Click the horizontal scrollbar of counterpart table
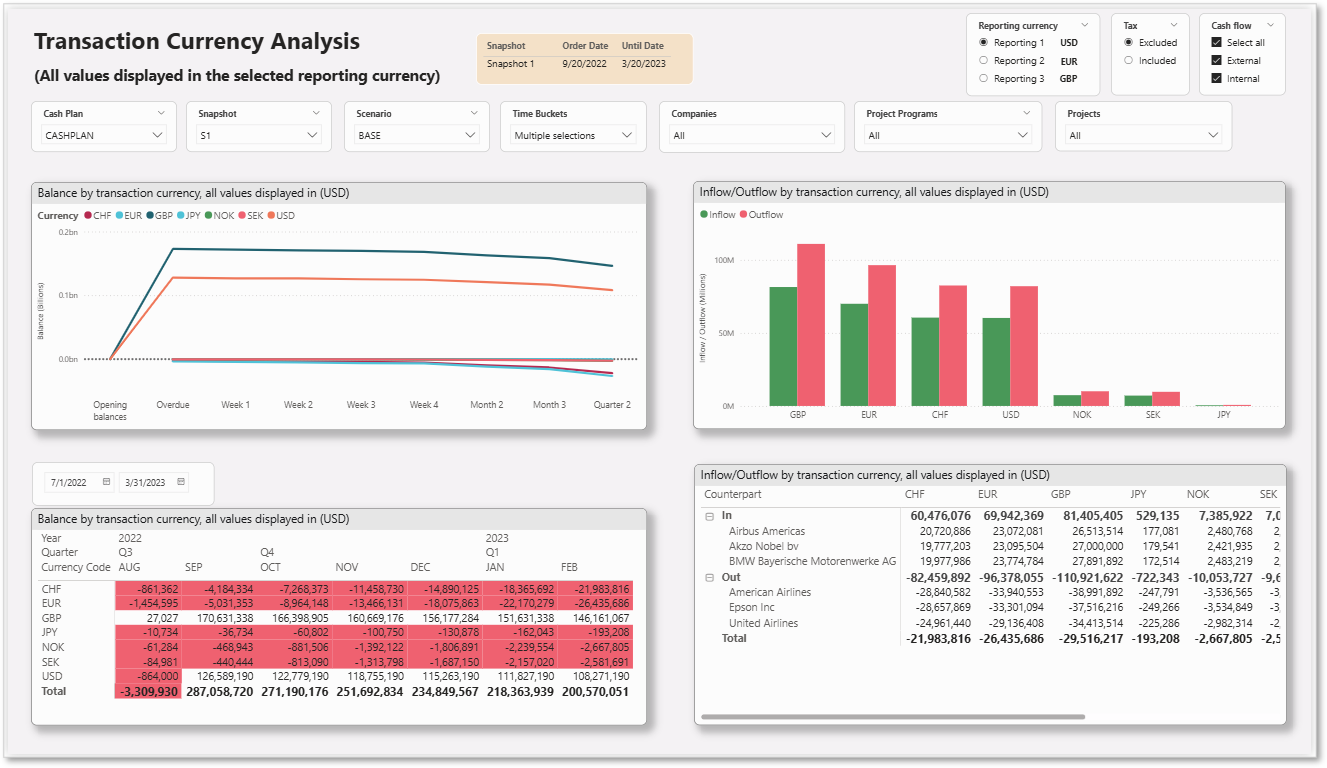Viewport: 1327px width, 768px height. coord(892,717)
